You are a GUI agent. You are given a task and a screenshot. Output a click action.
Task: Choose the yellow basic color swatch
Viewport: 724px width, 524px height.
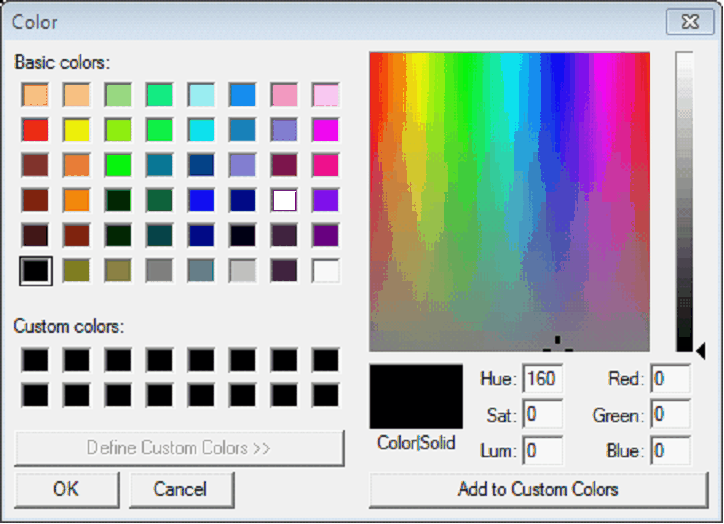coord(77,130)
